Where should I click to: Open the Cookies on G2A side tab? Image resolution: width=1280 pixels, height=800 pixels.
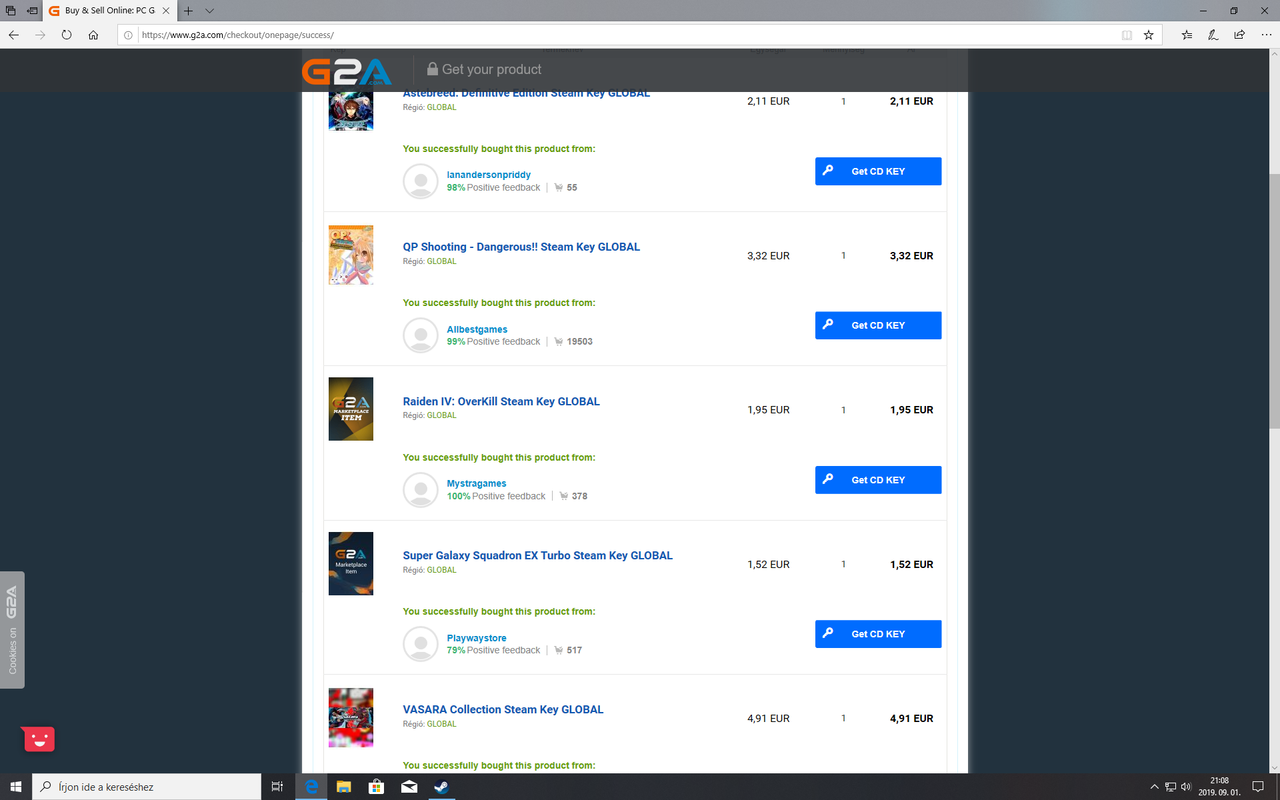coord(12,629)
